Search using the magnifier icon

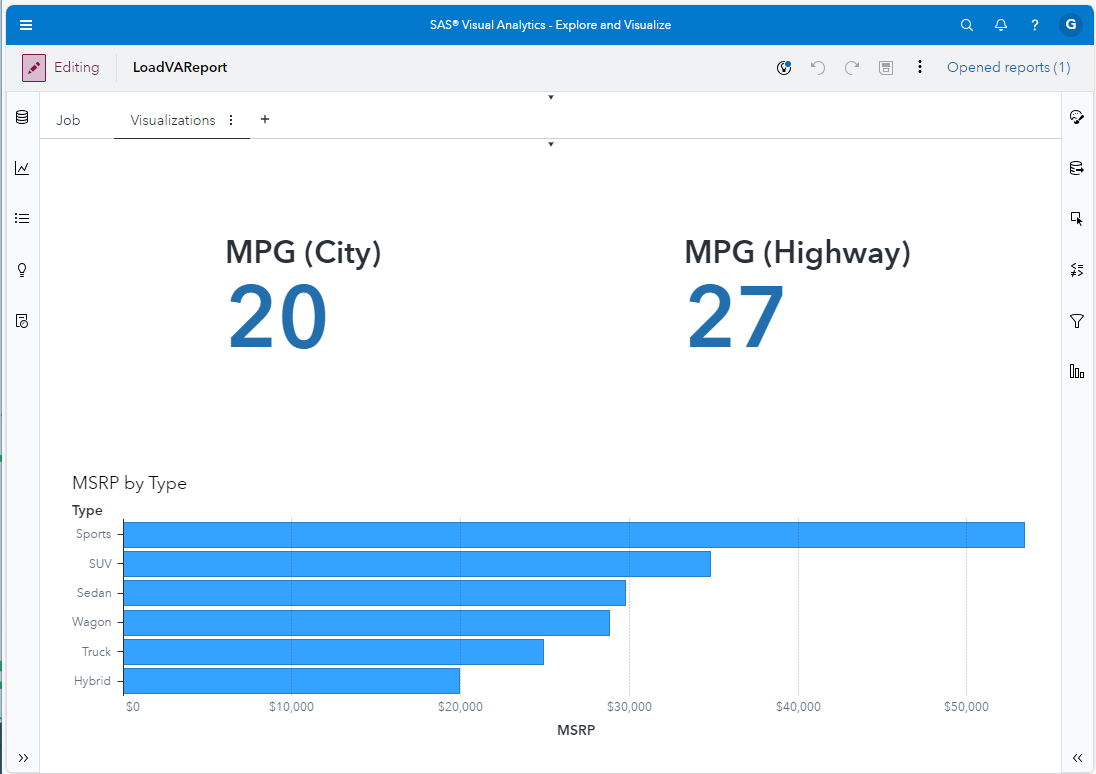(966, 24)
